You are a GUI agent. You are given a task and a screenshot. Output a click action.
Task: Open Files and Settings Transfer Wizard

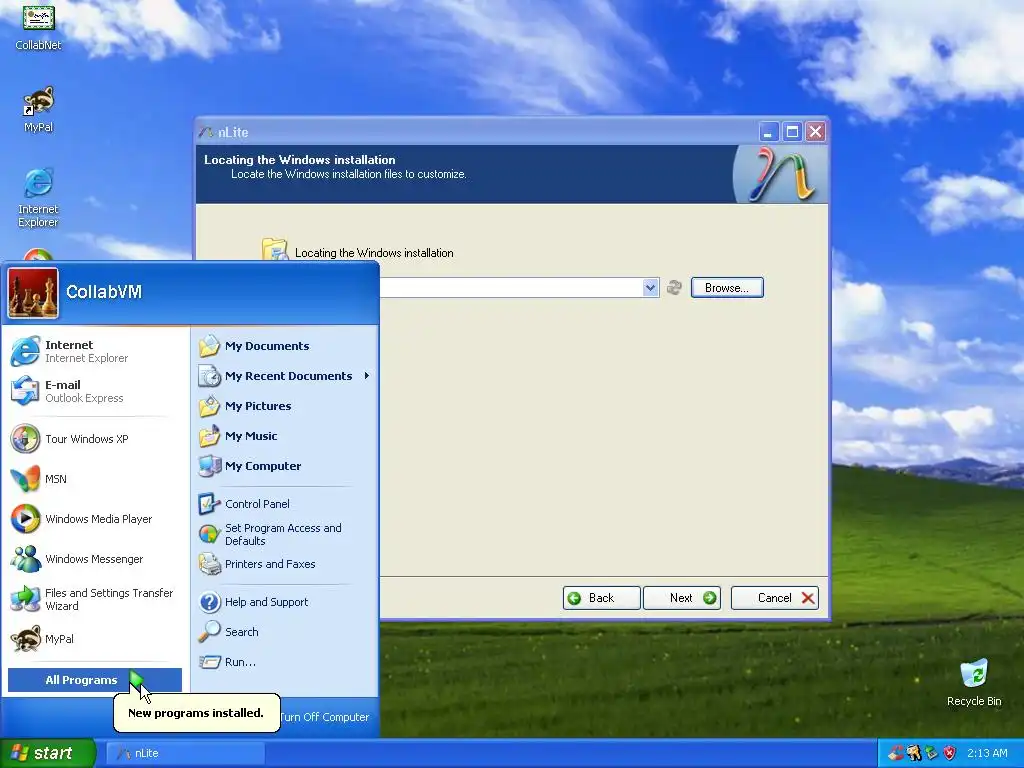click(95, 599)
